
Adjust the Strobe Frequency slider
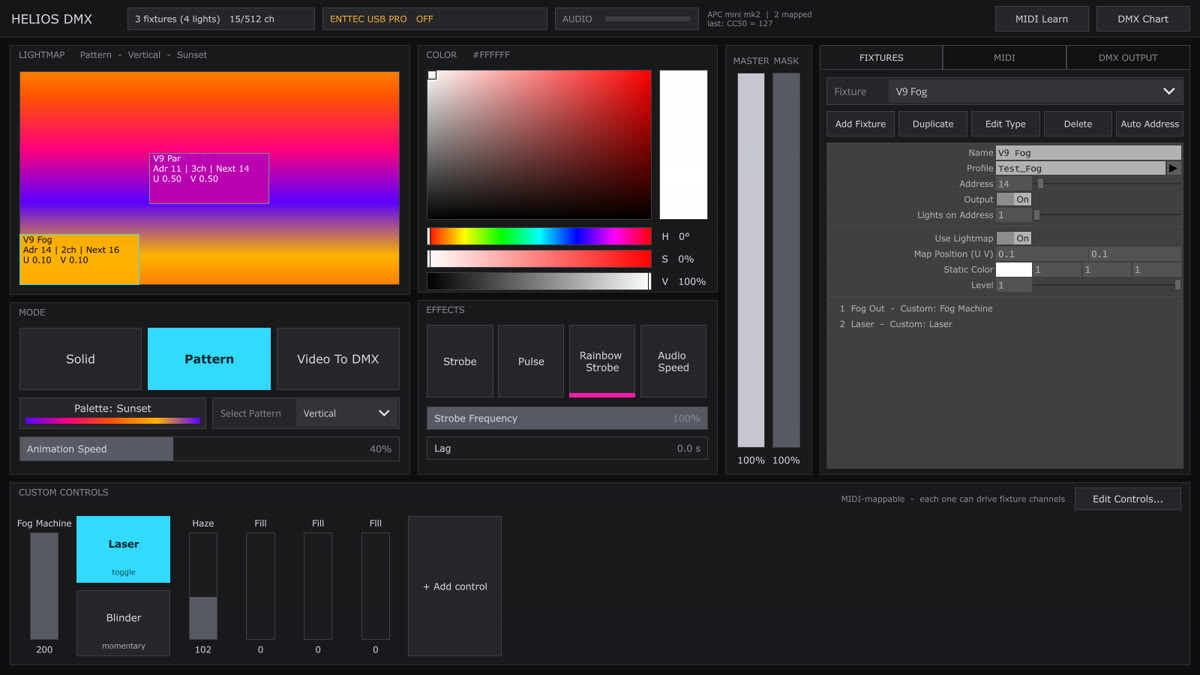[x=567, y=418]
